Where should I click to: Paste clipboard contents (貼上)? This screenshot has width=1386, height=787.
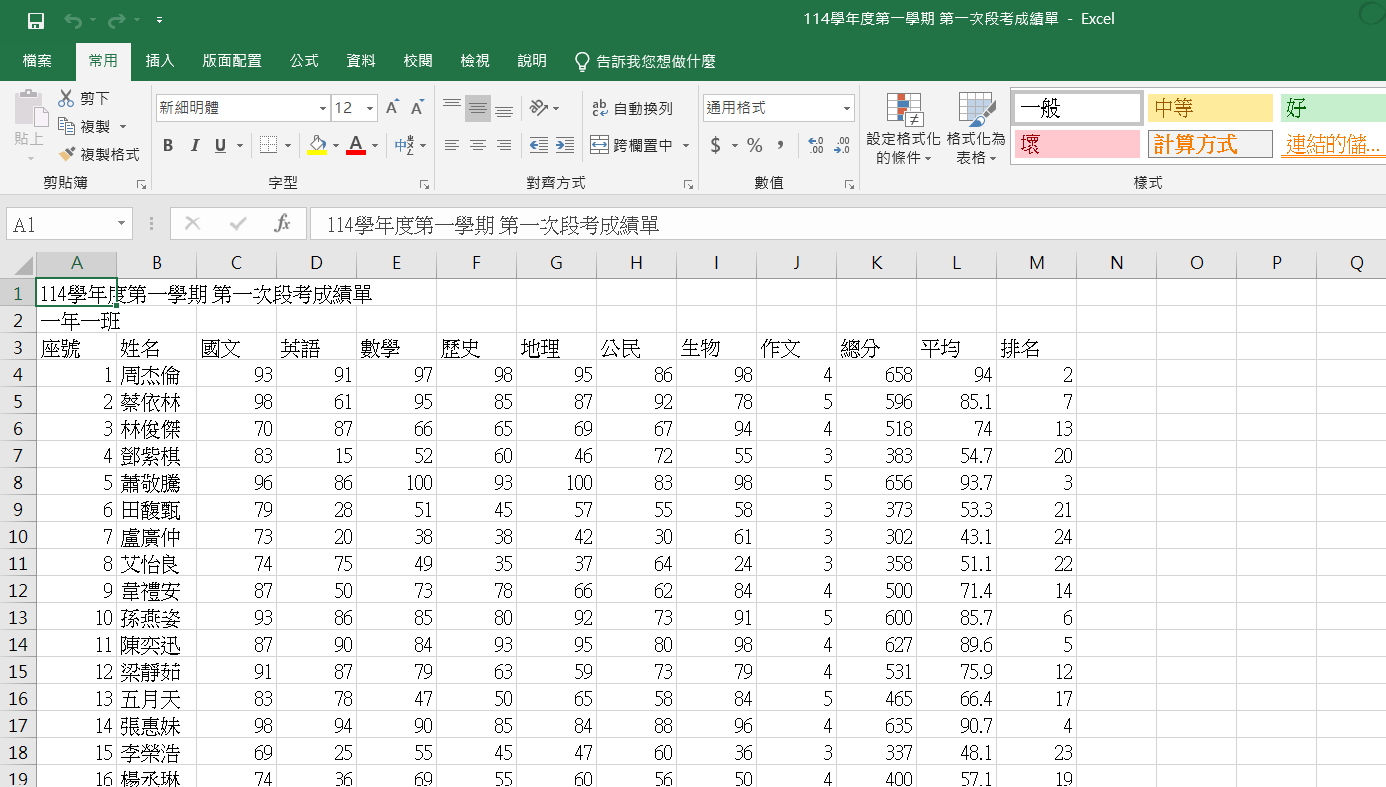click(x=29, y=126)
